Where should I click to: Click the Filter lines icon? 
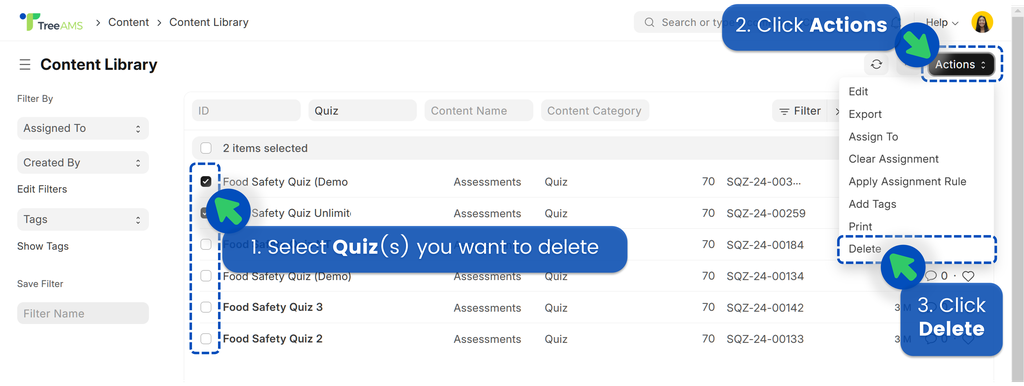[784, 111]
